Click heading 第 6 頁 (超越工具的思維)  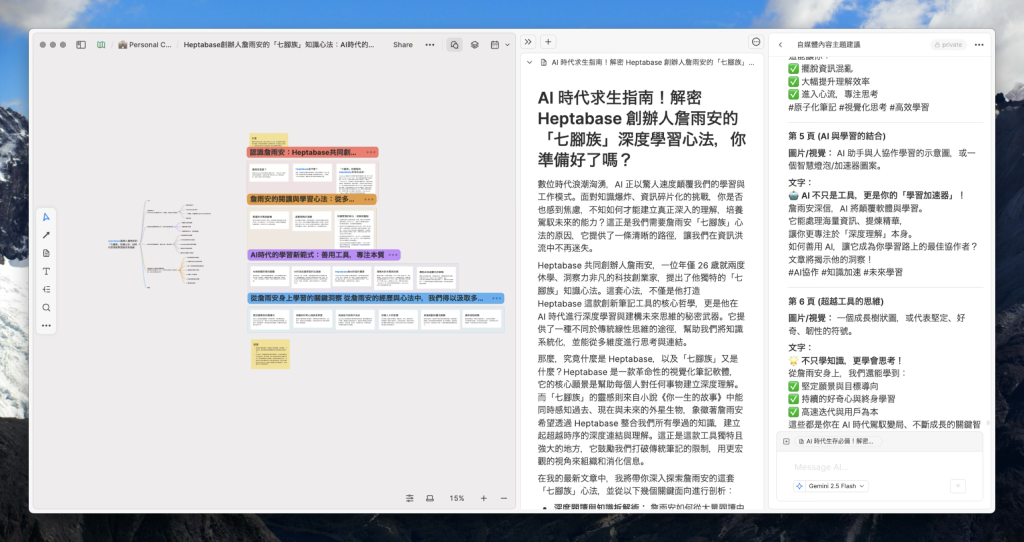coord(835,301)
